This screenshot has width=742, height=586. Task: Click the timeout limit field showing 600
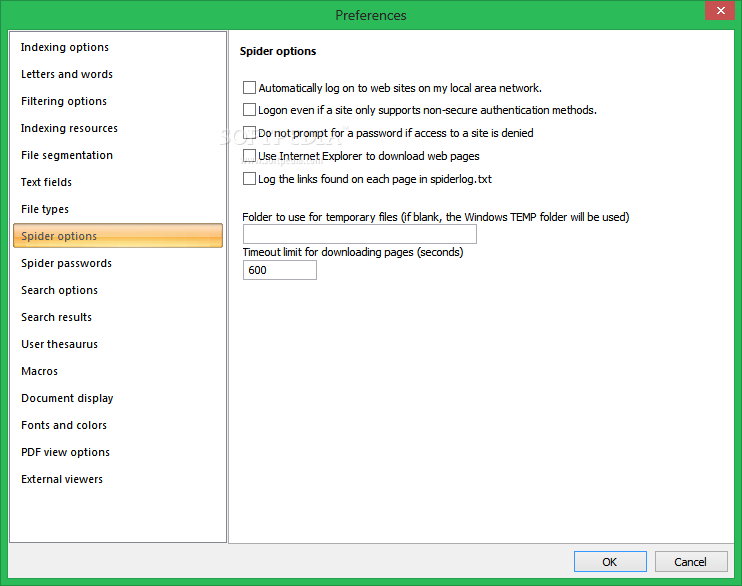[280, 270]
